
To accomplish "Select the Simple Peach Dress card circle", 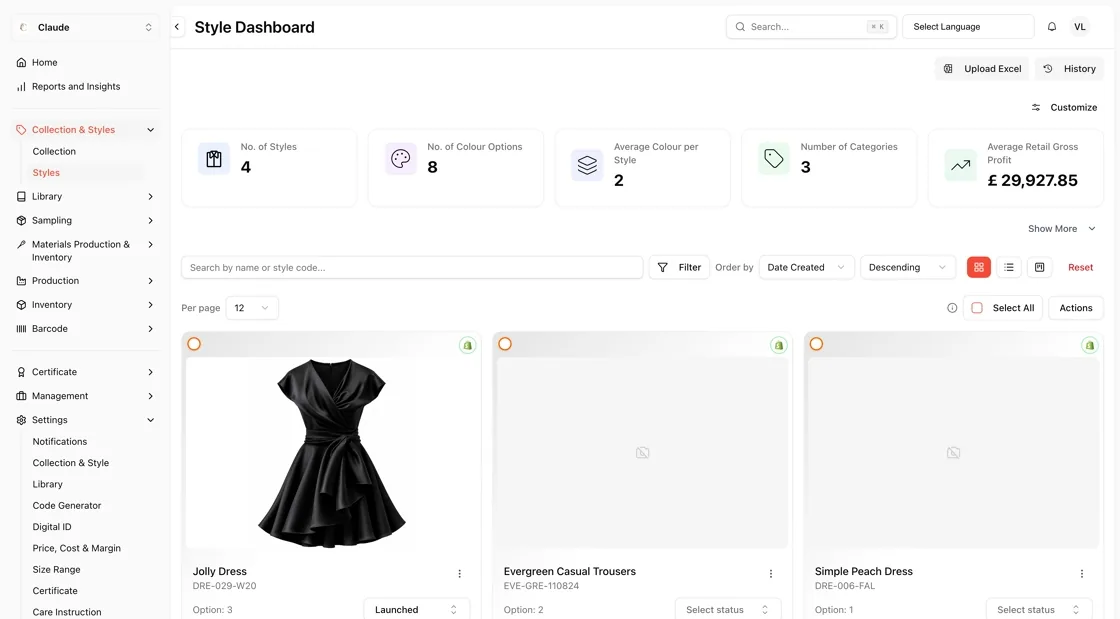I will point(816,344).
